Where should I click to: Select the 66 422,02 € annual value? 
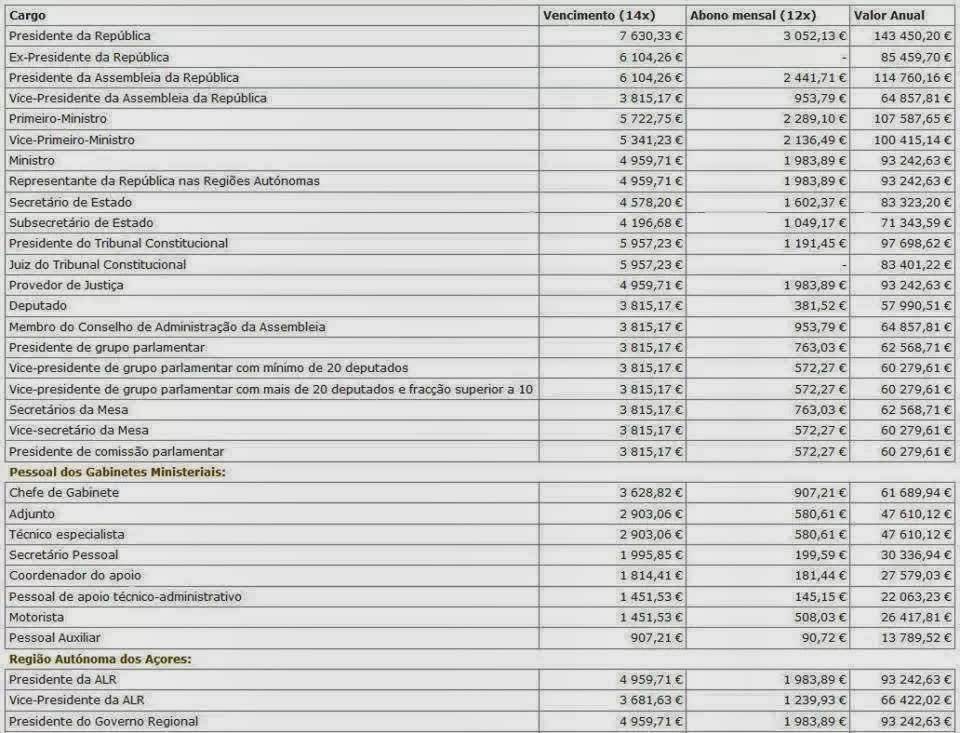(x=916, y=701)
